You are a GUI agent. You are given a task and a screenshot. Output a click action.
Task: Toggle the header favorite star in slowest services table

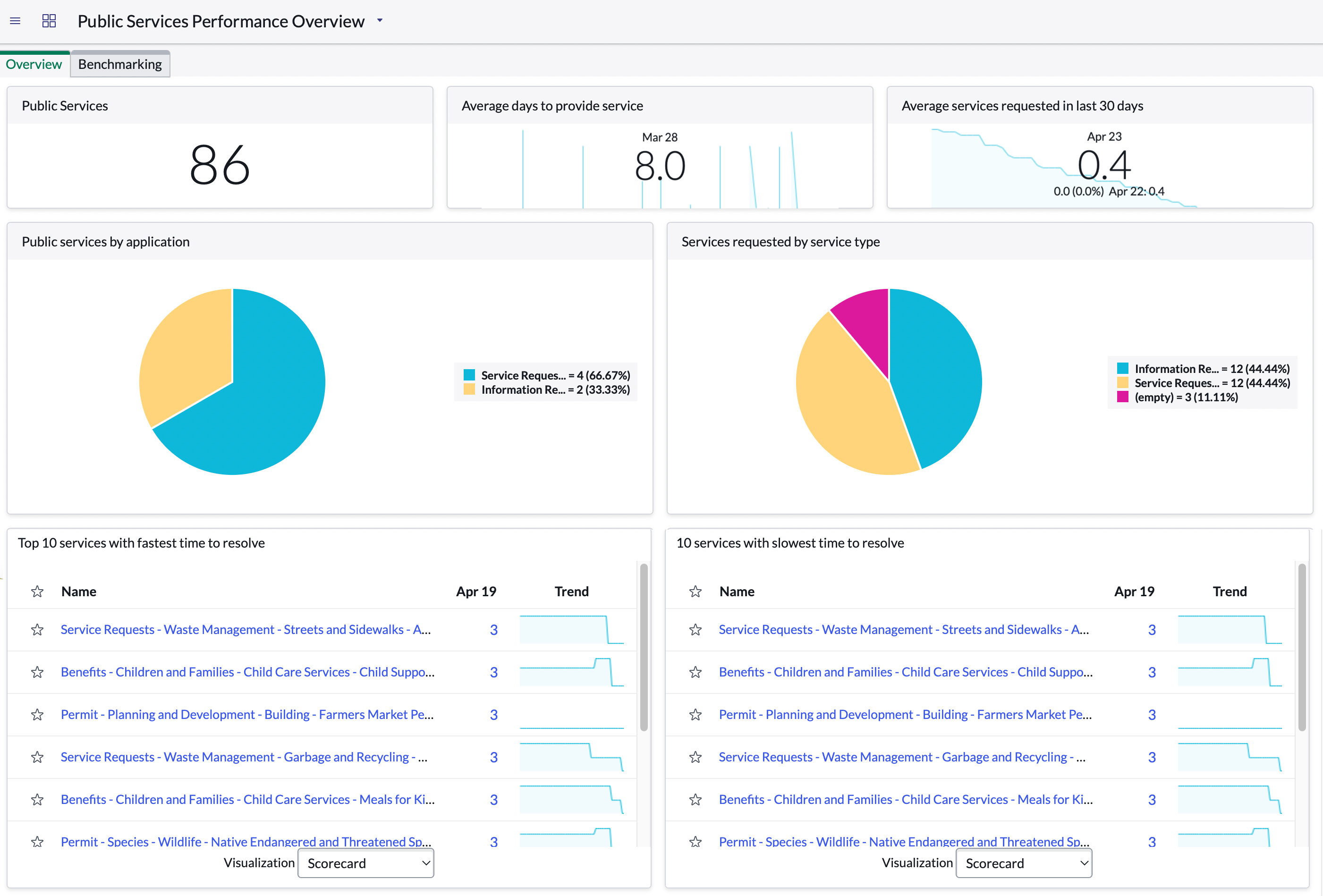point(695,592)
